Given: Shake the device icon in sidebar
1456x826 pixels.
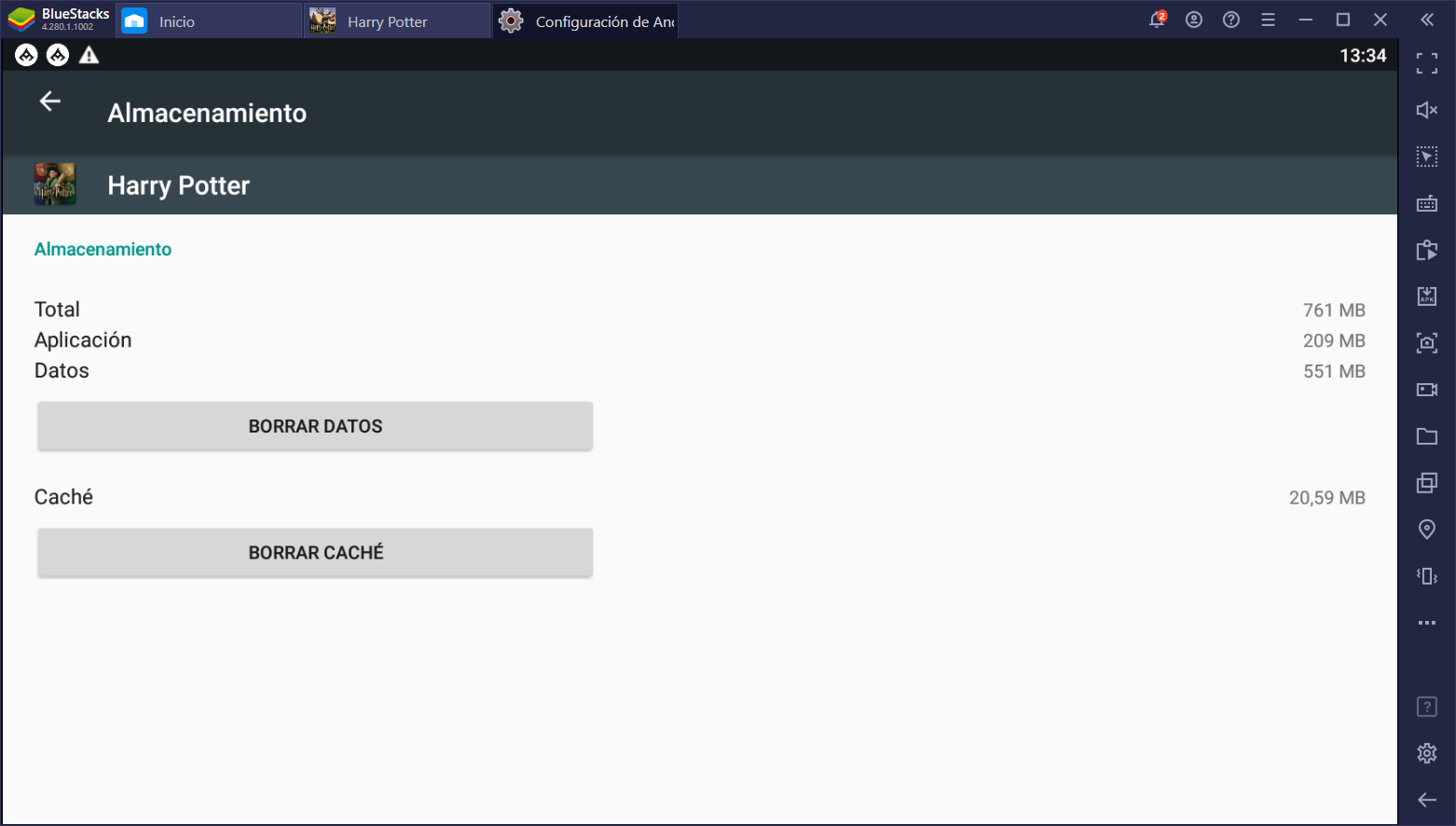Looking at the screenshot, I should [1427, 576].
